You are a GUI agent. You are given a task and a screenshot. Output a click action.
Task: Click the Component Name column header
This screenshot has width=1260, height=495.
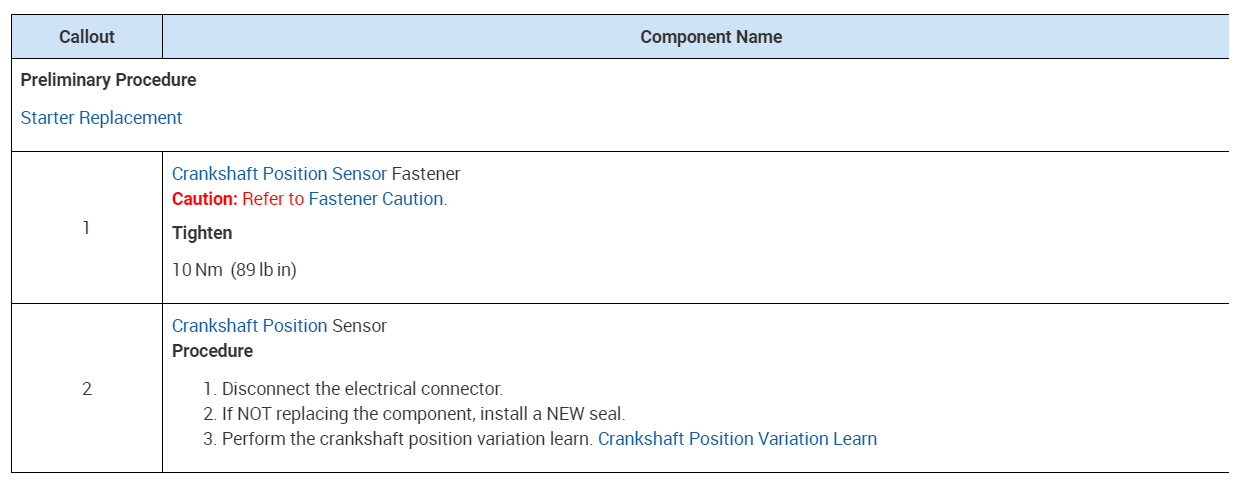[x=710, y=37]
